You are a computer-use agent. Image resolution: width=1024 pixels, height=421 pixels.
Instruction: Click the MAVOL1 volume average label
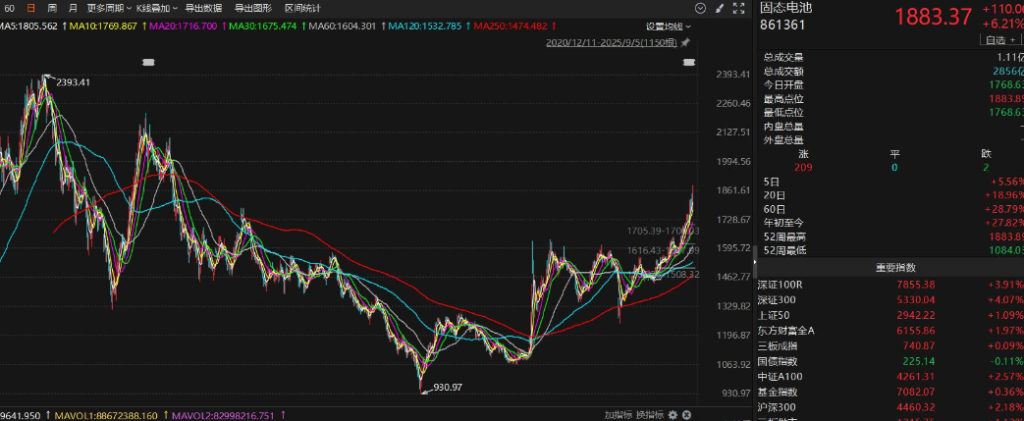[106, 414]
